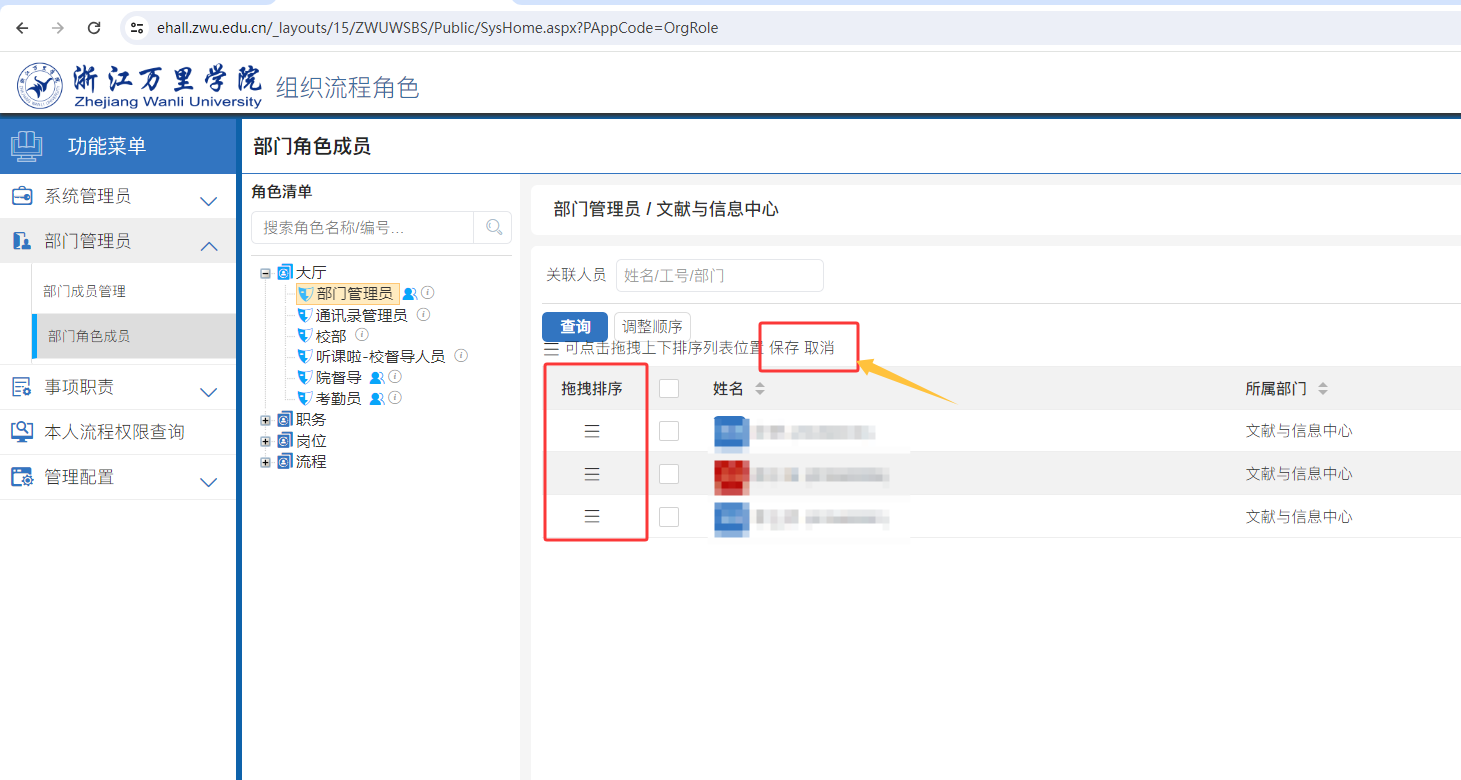Screen dimensions: 1461x780
Task: Collapse the 大厅 tree node
Action: coord(266,273)
